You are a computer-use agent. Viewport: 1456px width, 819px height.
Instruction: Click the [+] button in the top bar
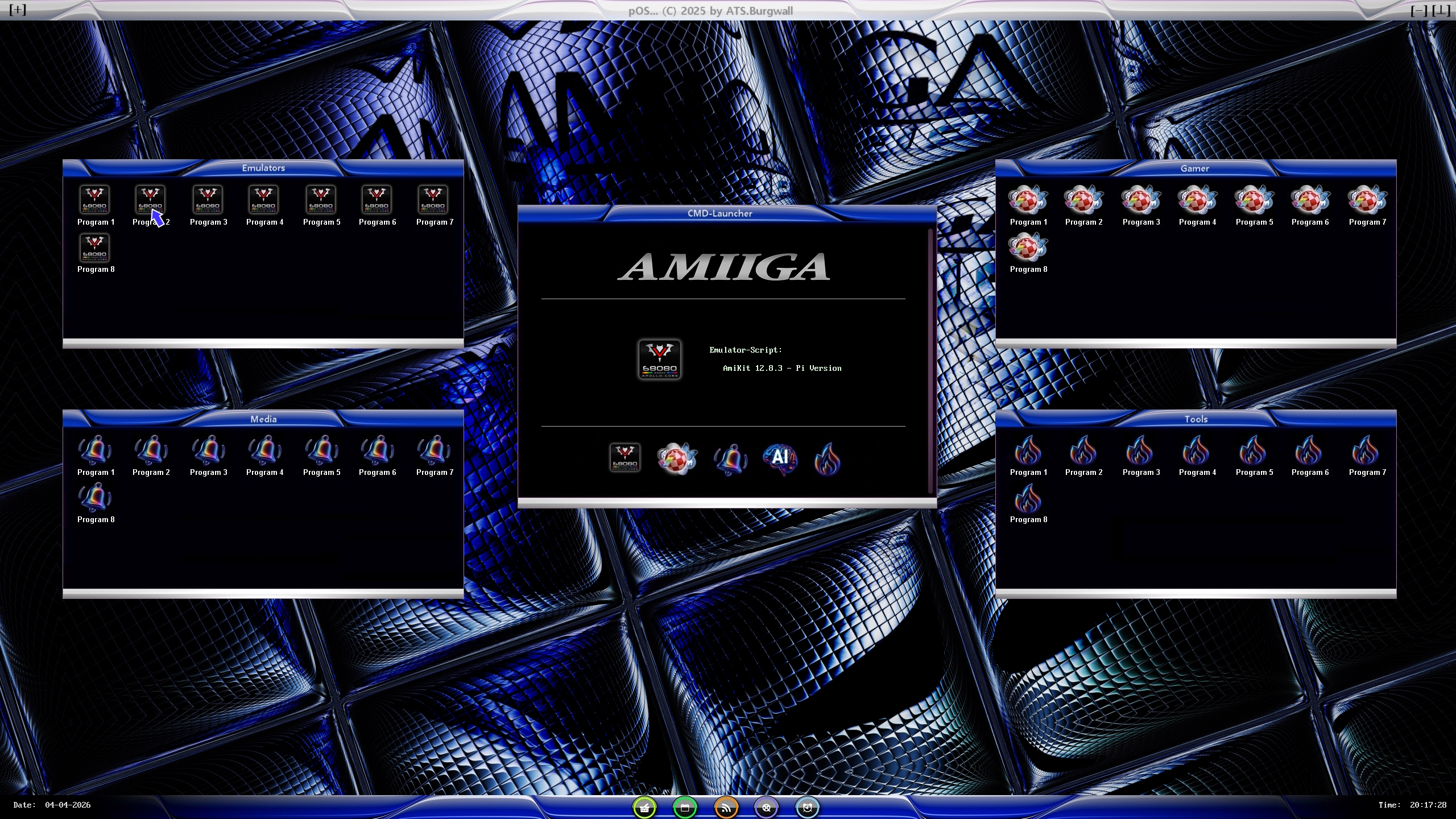[x=18, y=10]
